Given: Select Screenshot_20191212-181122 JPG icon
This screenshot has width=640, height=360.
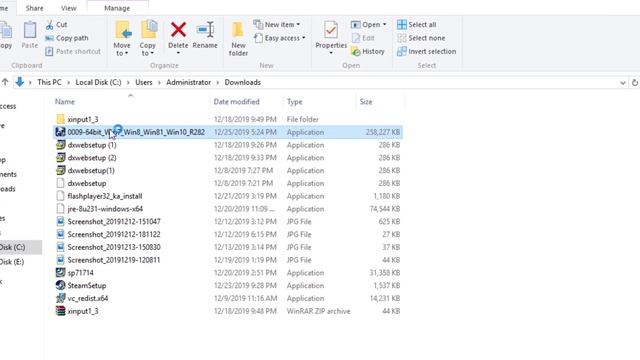Looking at the screenshot, I should click(x=60, y=234).
